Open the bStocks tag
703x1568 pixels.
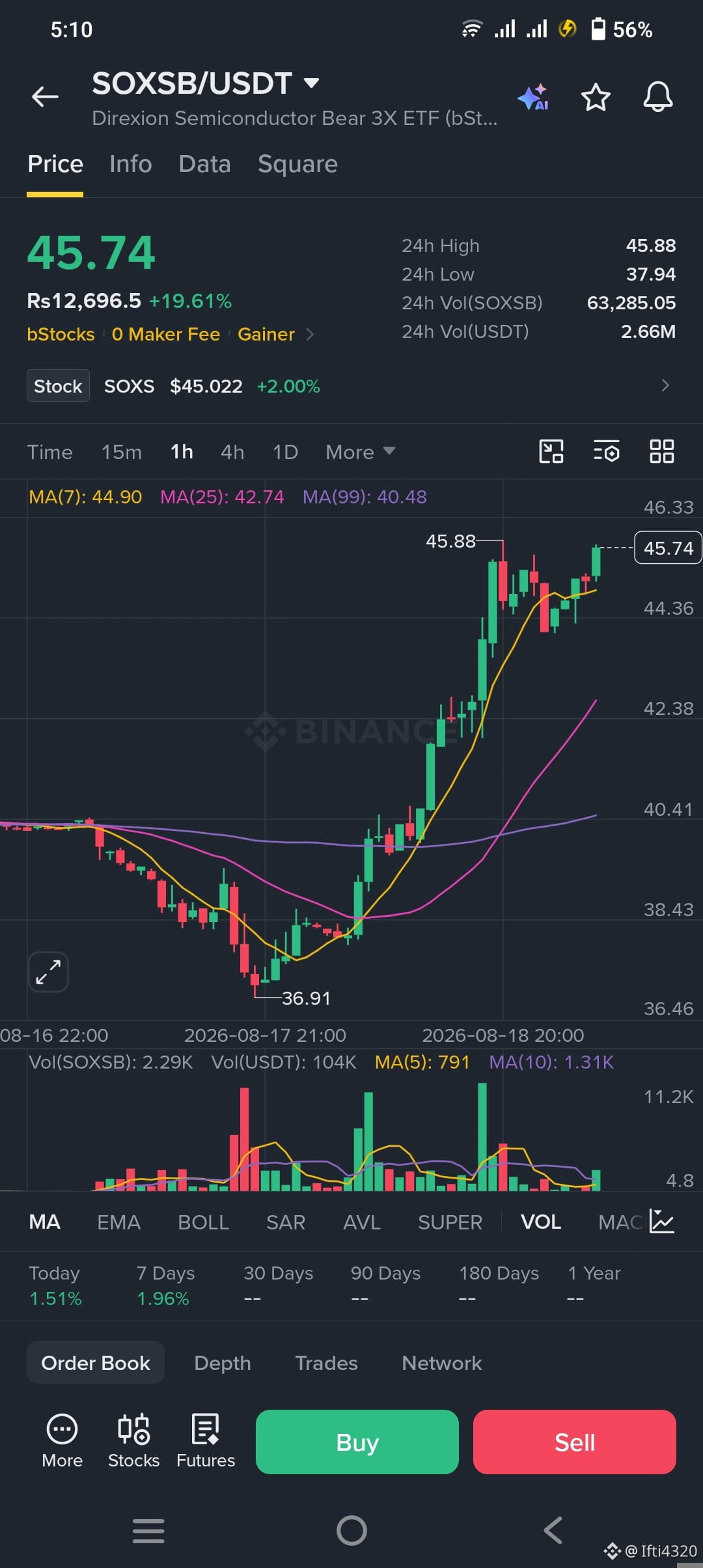point(61,335)
